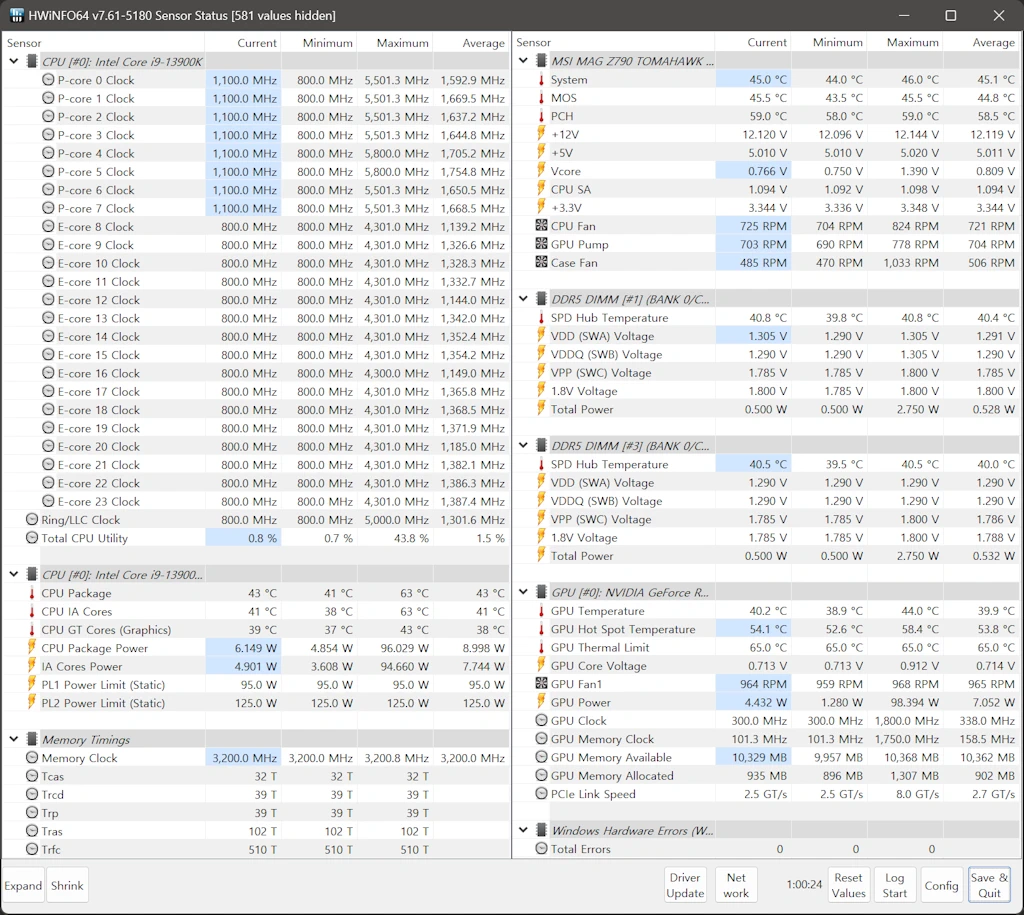Click the GPU Power lightning icon
Image resolution: width=1024 pixels, height=915 pixels.
tap(541, 702)
